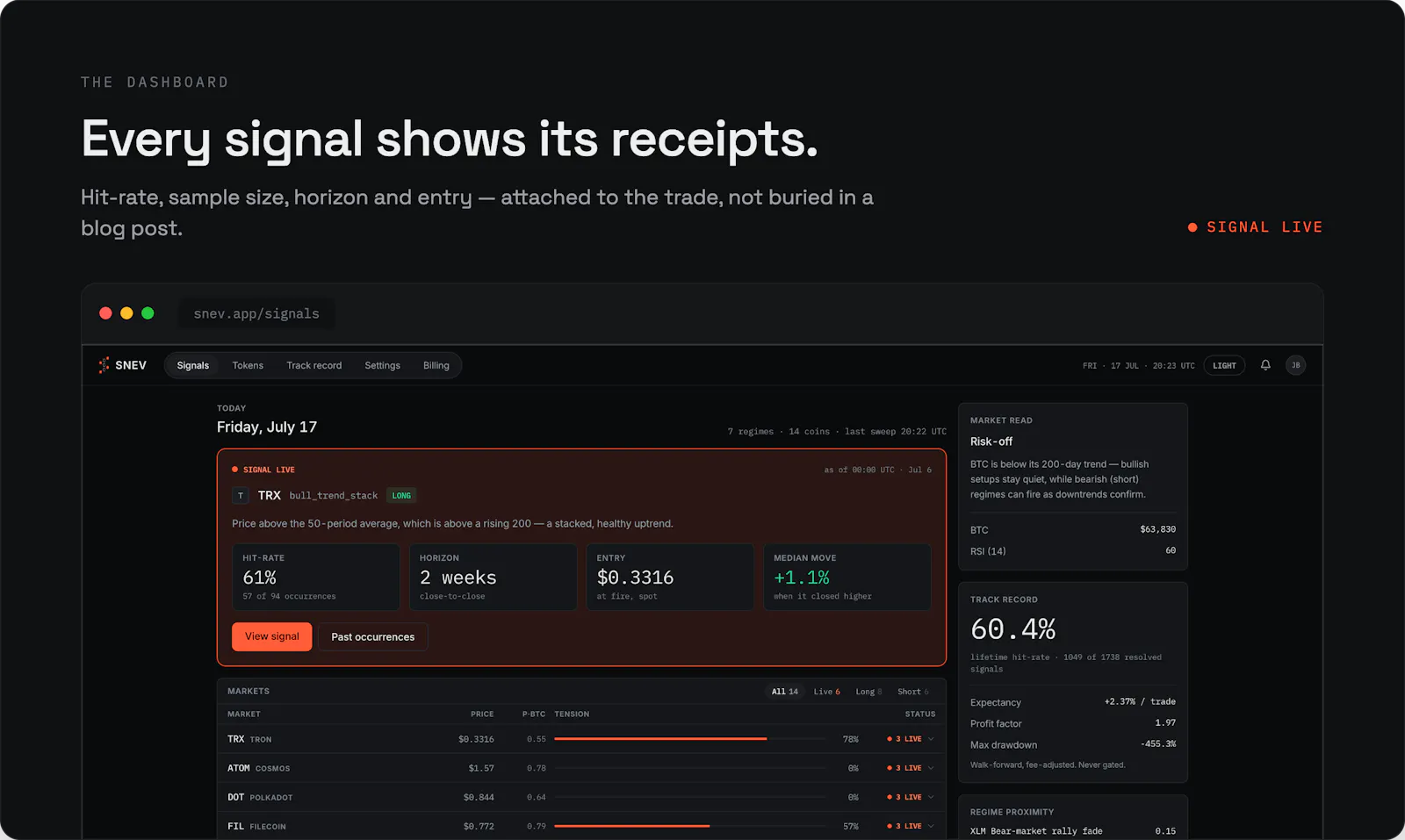Switch to the Signals tab
Screen dimensions: 1405x840
pos(193,365)
